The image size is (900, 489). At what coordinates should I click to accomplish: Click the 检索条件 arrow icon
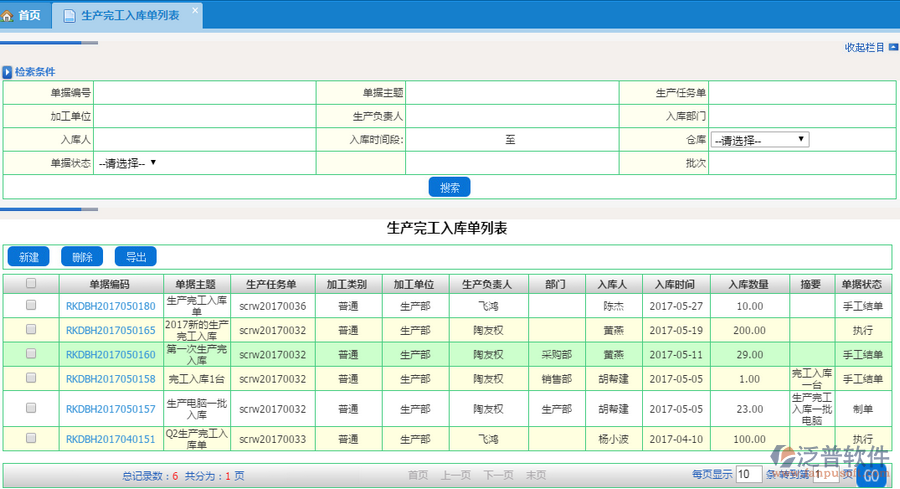coord(7,72)
